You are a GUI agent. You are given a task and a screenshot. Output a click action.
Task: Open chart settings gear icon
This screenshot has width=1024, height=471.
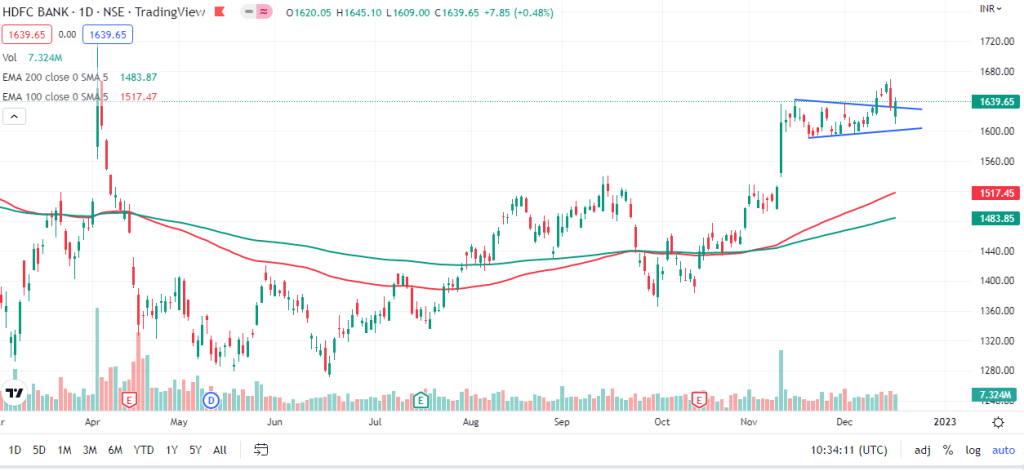coord(997,423)
